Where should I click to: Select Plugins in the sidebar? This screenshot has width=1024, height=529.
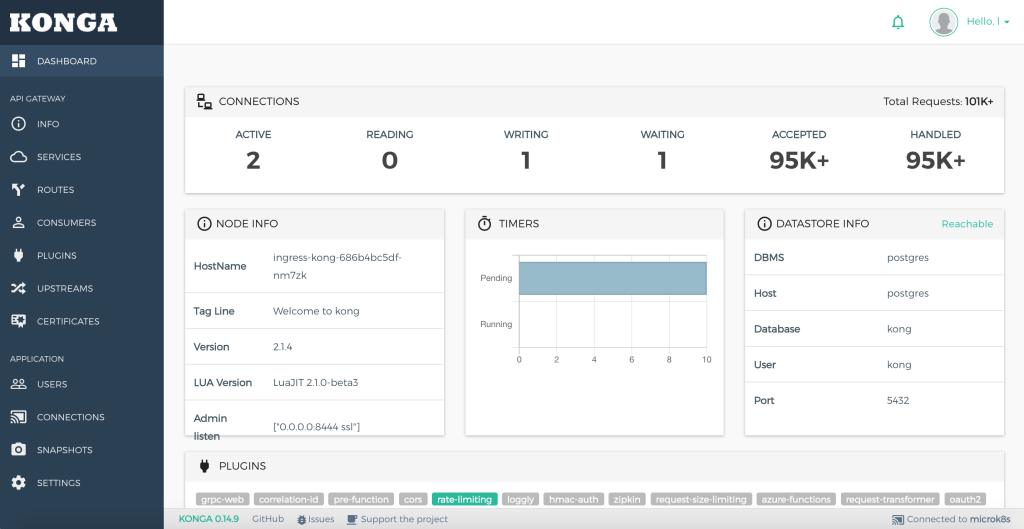coord(82,255)
